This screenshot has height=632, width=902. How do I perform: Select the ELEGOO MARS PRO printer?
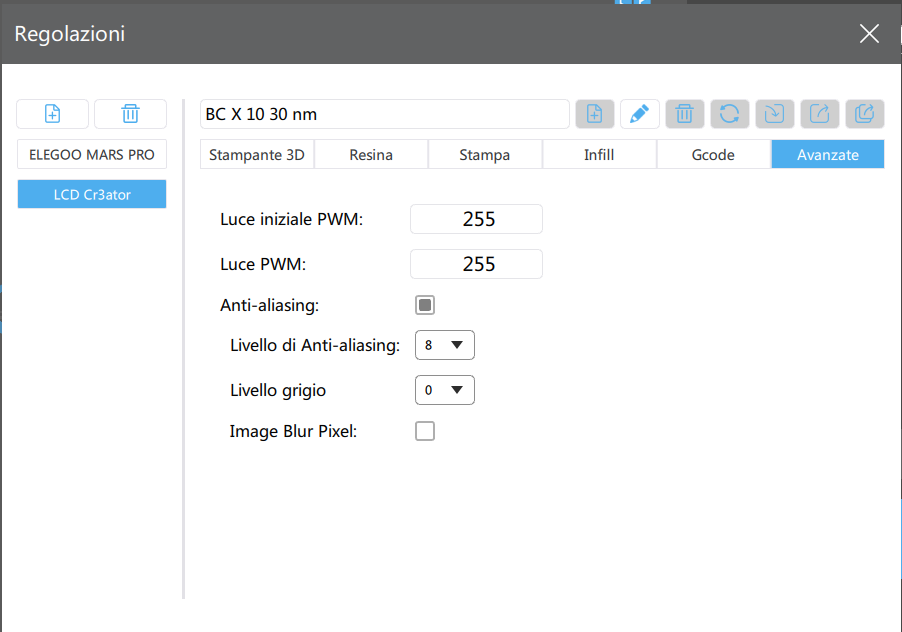tap(92, 154)
